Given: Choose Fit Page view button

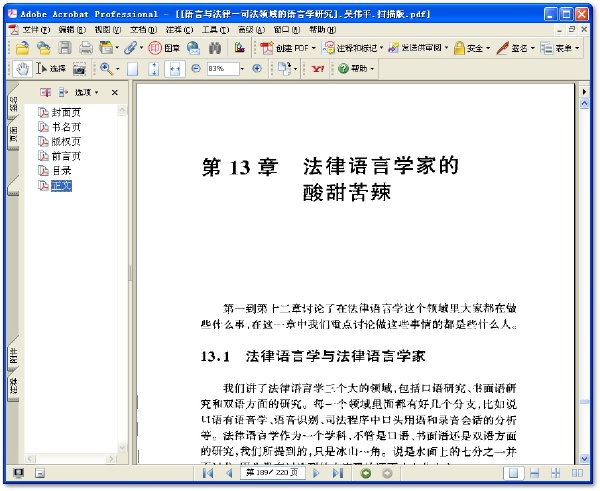Looking at the screenshot, I should pos(154,69).
